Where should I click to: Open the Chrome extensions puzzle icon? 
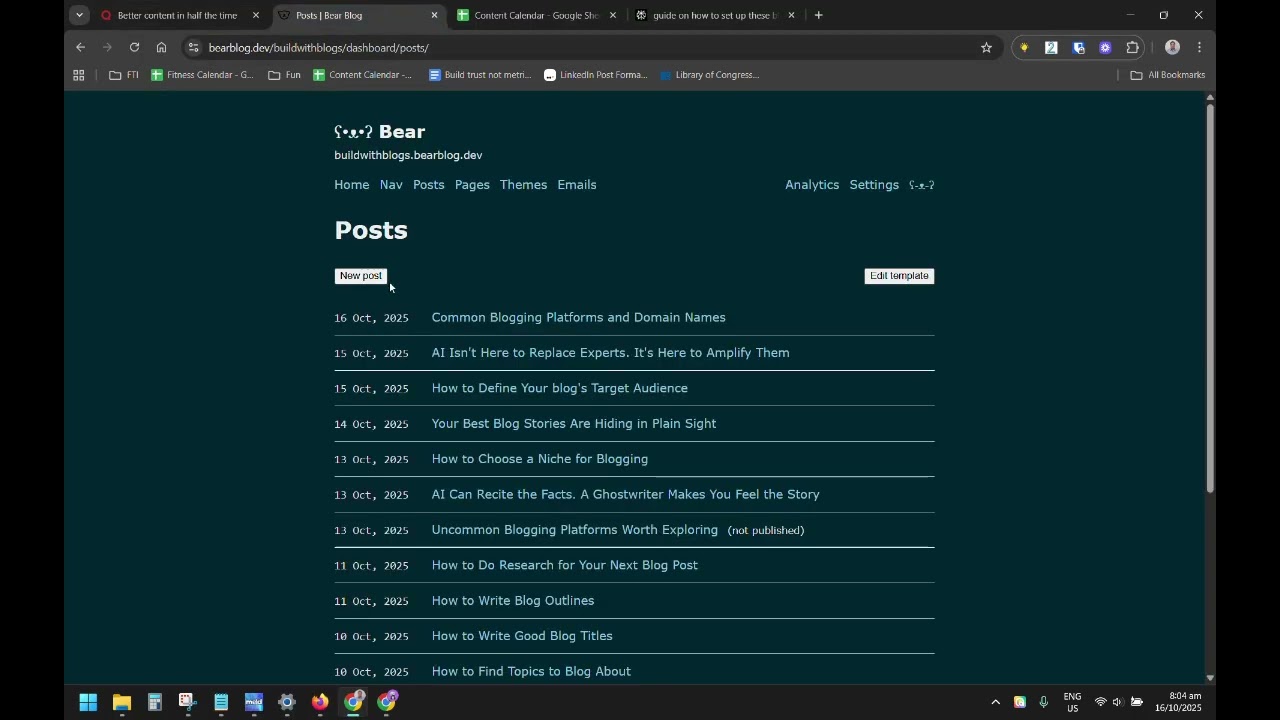(1132, 47)
